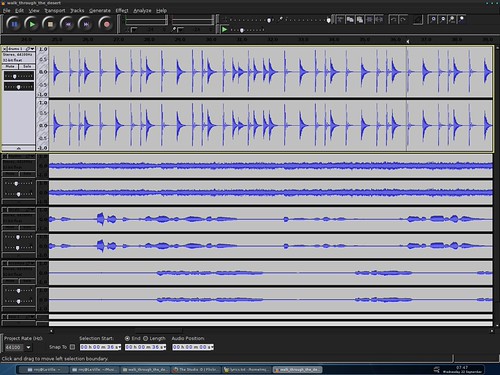Open the Effect menu
The width and height of the screenshot is (500, 375).
(122, 11)
